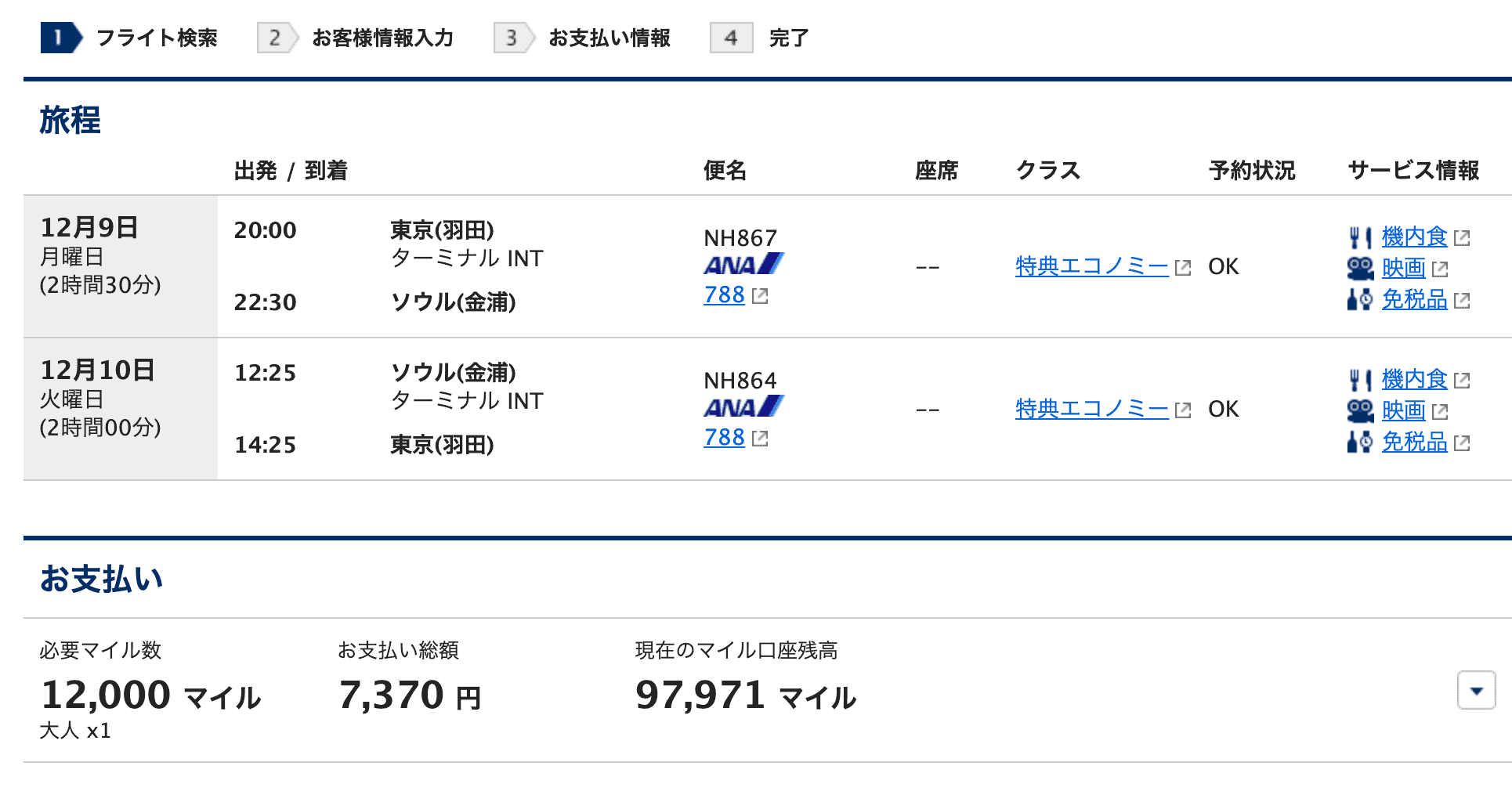
Task: Expand the payment details dropdown arrow
Action: 1476,691
